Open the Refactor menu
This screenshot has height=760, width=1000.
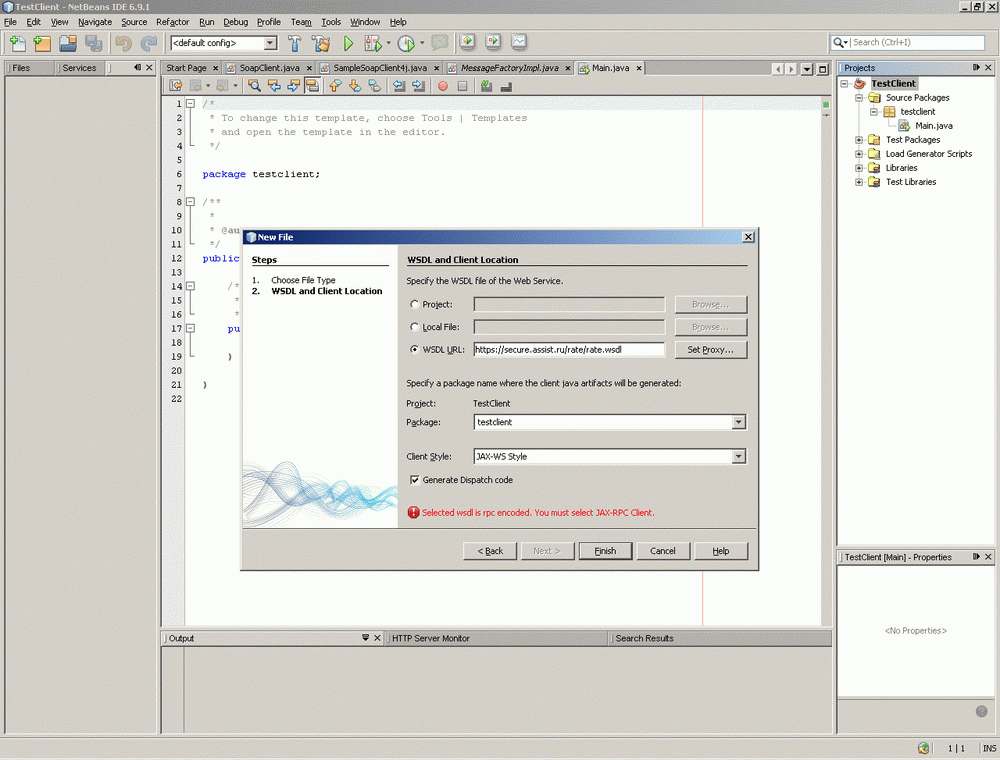click(172, 22)
